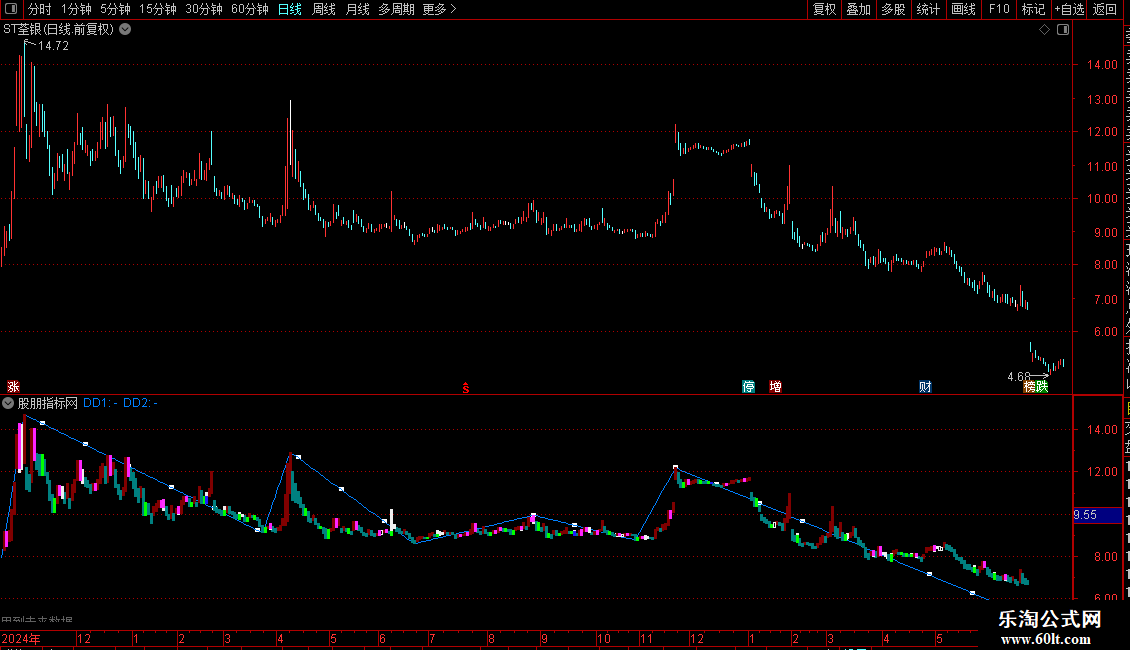
Task: Expand the 更多 periods menu
Action: 439,9
